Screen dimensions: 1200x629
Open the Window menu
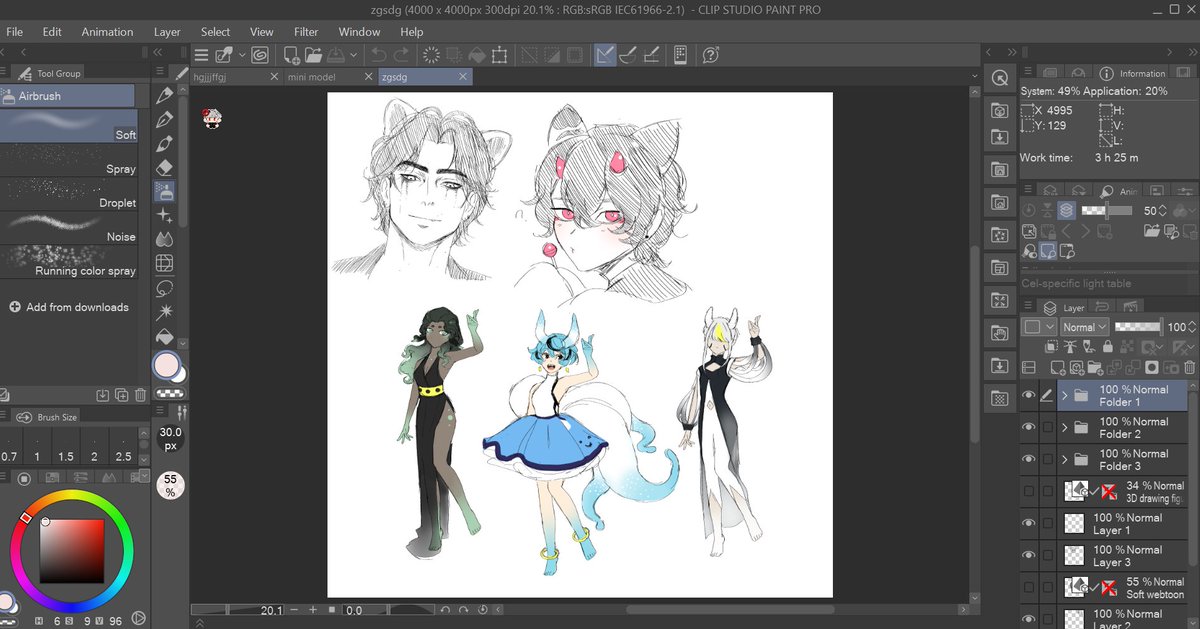click(359, 32)
